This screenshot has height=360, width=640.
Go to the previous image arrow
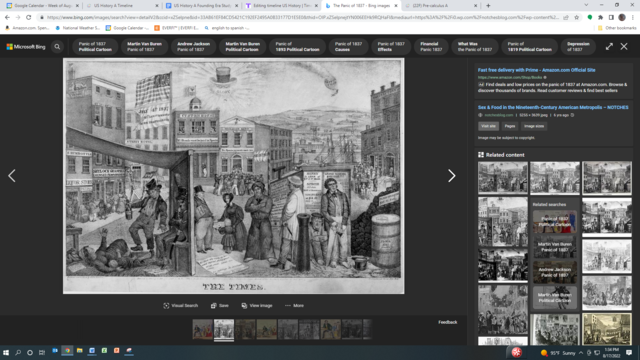[x=12, y=176]
